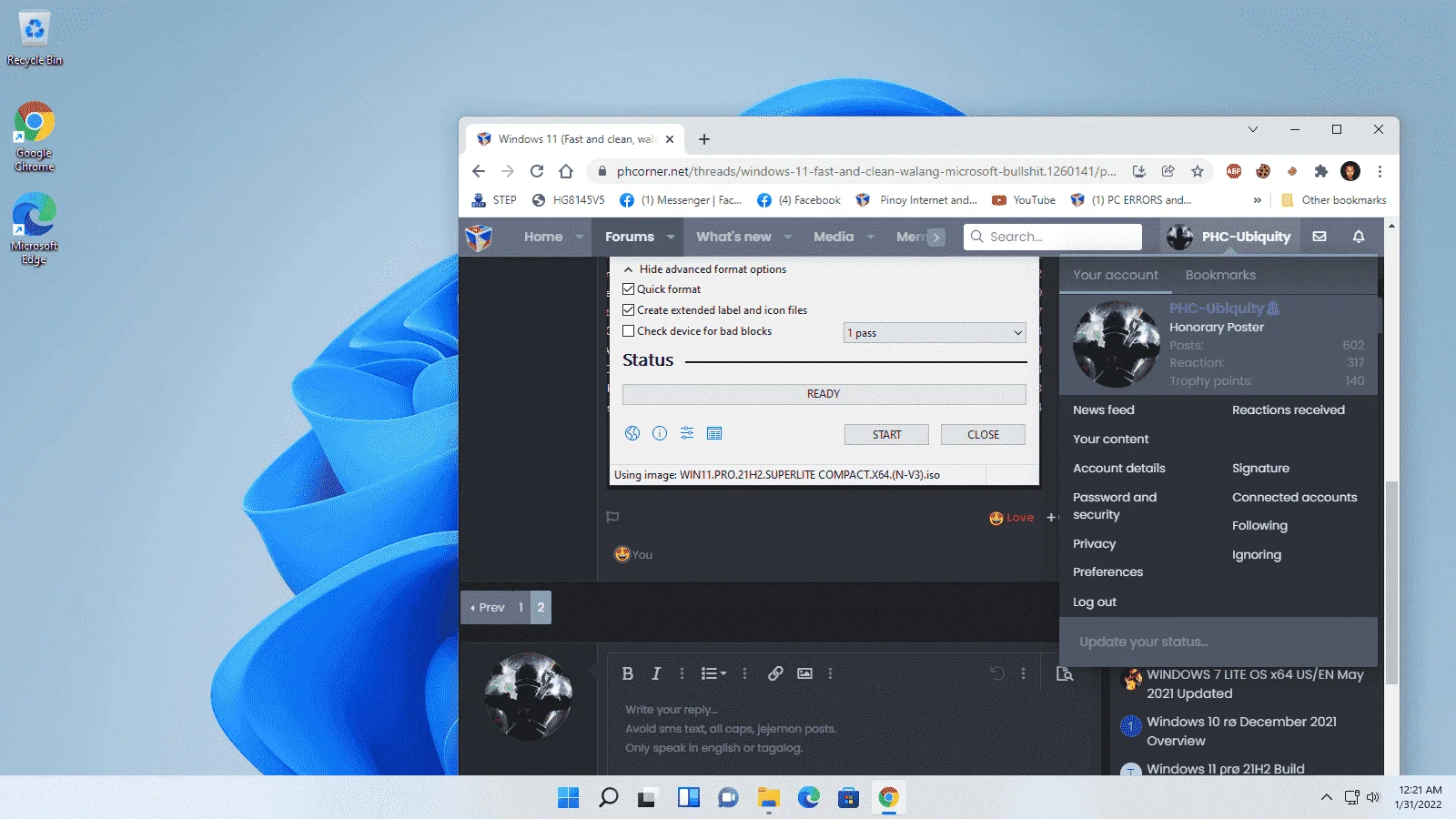
Task: Insert link in reply editor
Action: (775, 673)
